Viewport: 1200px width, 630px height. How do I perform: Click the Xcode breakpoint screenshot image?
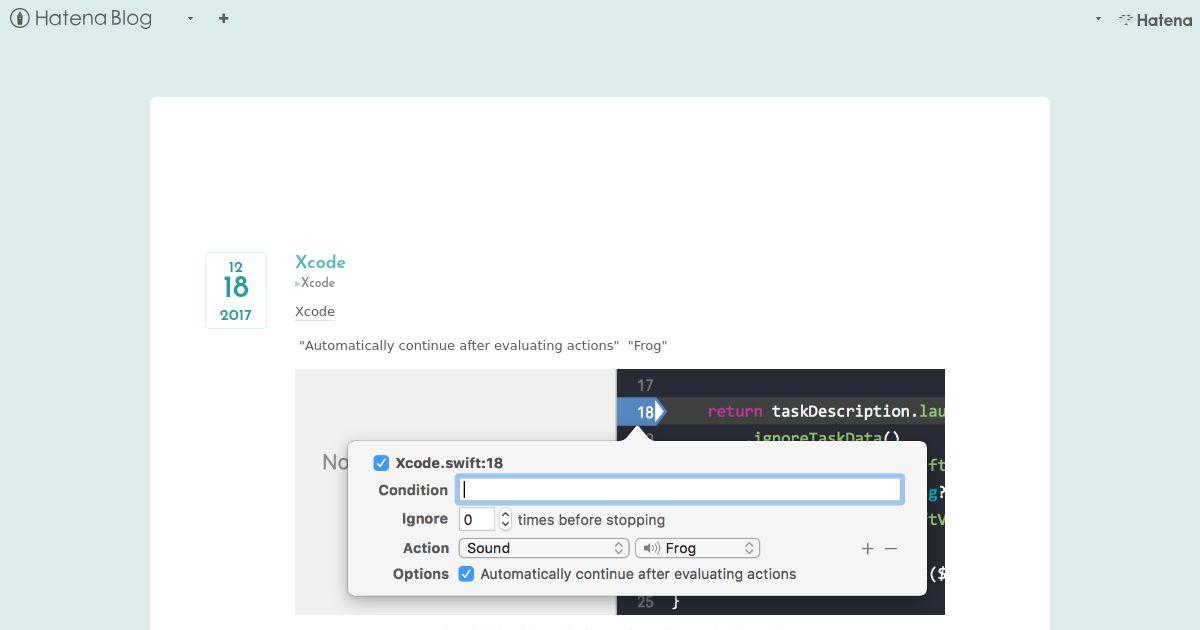coord(620,492)
